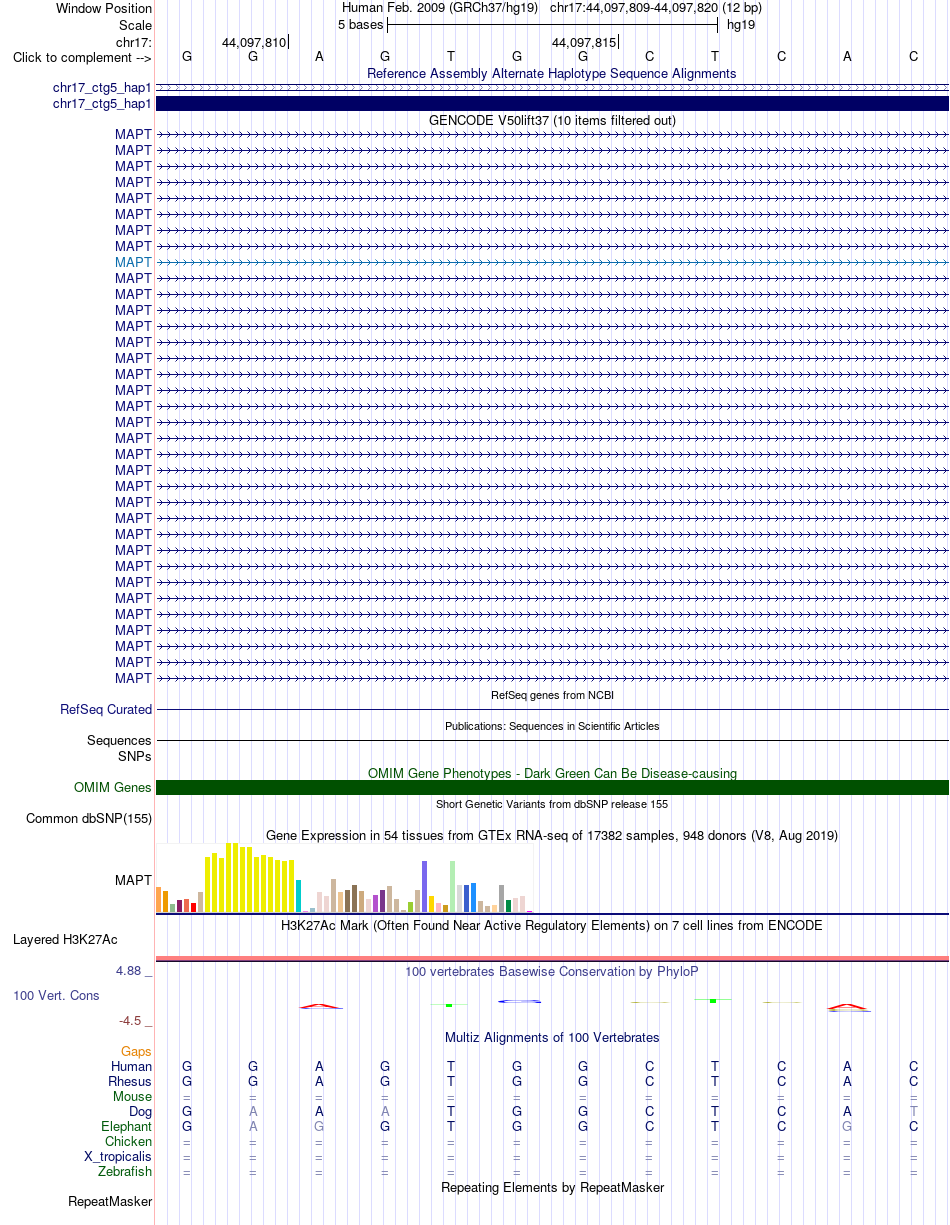This screenshot has width=950, height=1225.
Task: Open 'Publications: Sequences in Scientific Articles' title
Action: [x=552, y=726]
